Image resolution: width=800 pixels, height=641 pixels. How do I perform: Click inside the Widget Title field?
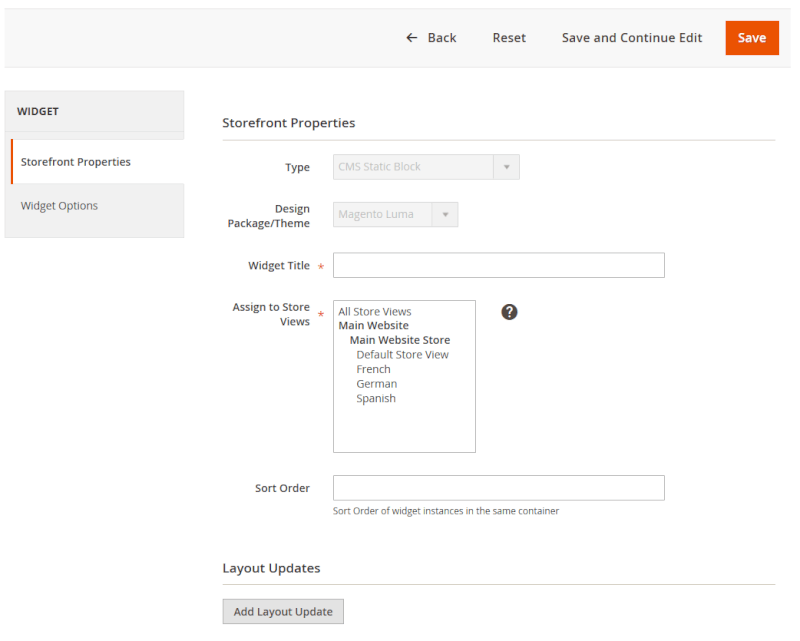(x=498, y=265)
